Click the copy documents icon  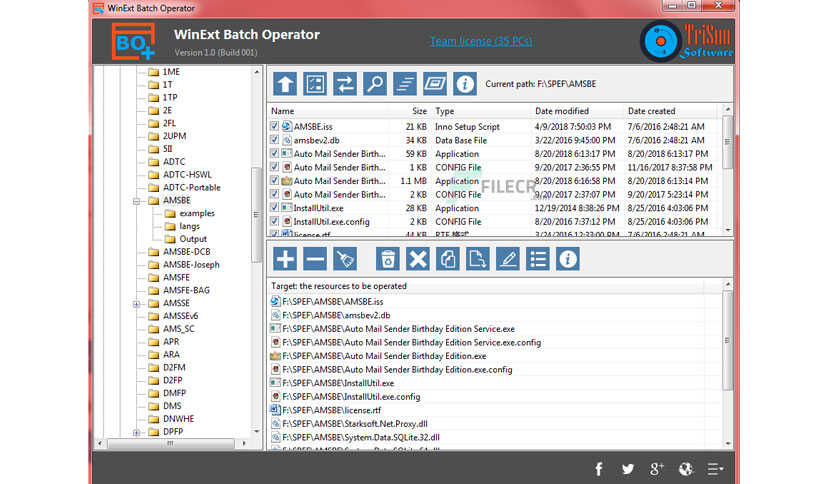pos(447,259)
